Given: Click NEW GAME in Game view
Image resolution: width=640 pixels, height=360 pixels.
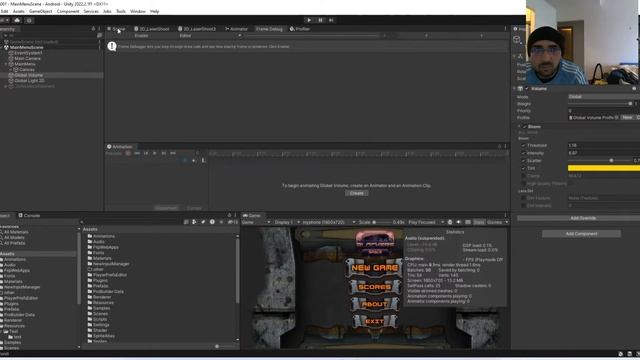Looking at the screenshot, I should (x=374, y=268).
